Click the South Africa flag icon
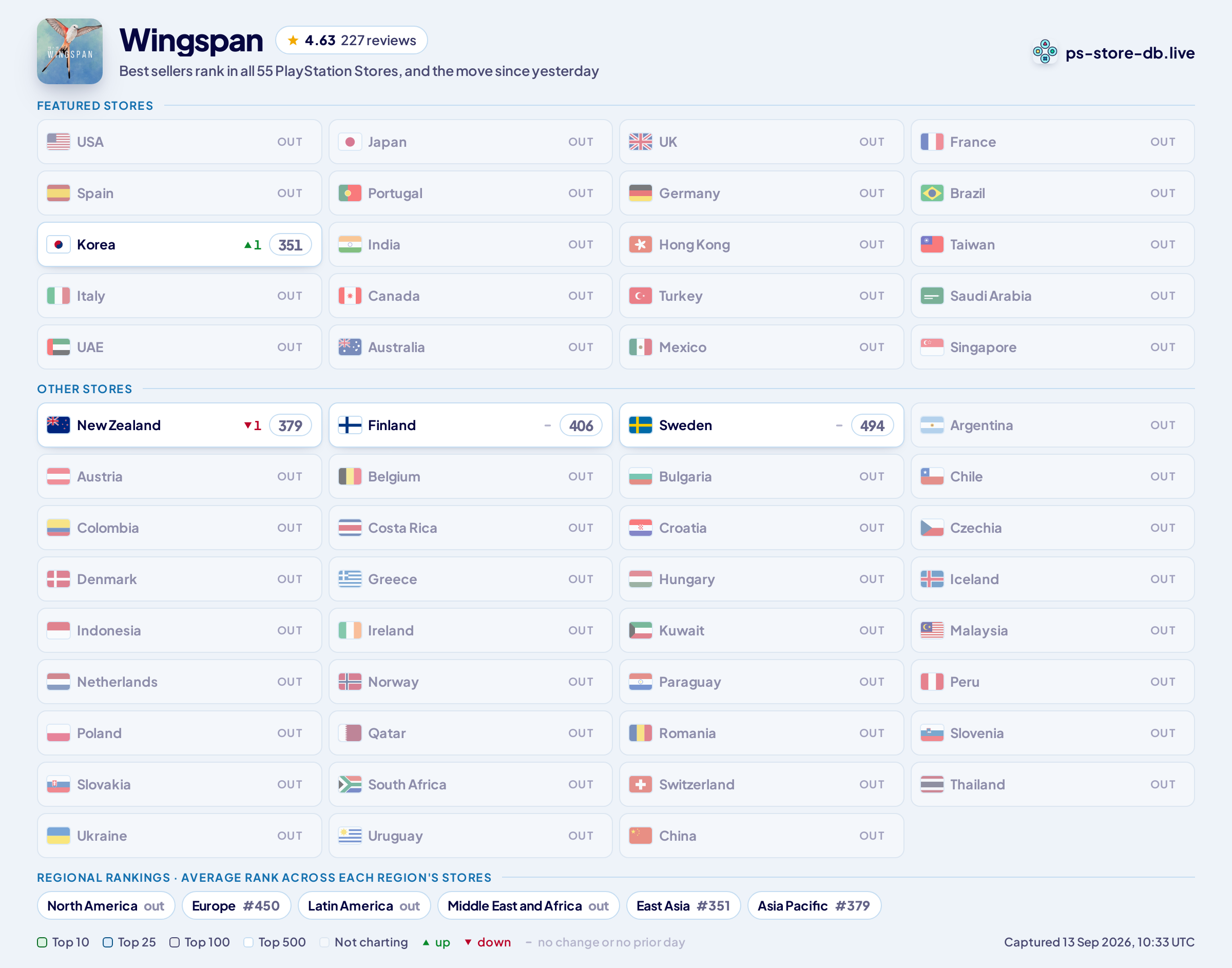Screen dimensions: 1232x968 [350, 784]
